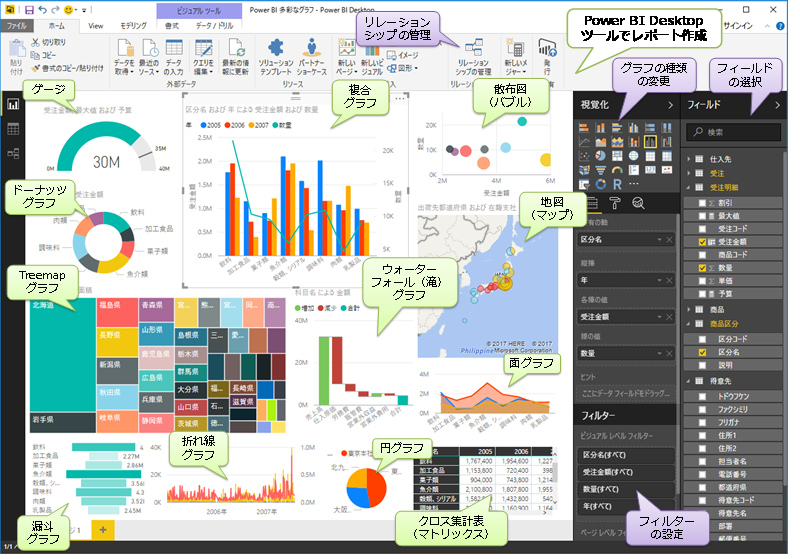Add a new page with the plus tab
The image size is (800, 559).
coord(103,530)
